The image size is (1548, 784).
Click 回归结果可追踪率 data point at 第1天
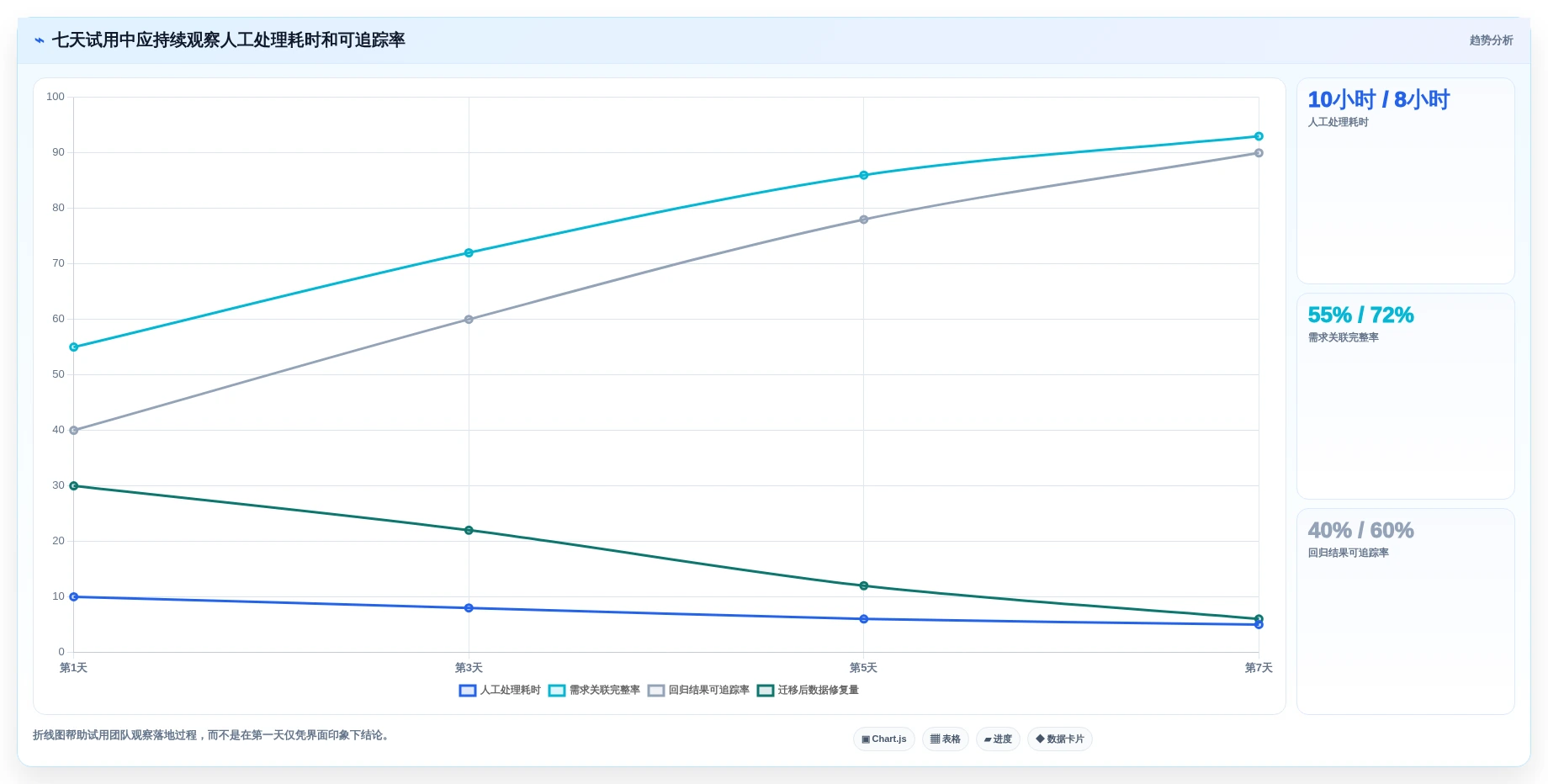(74, 431)
